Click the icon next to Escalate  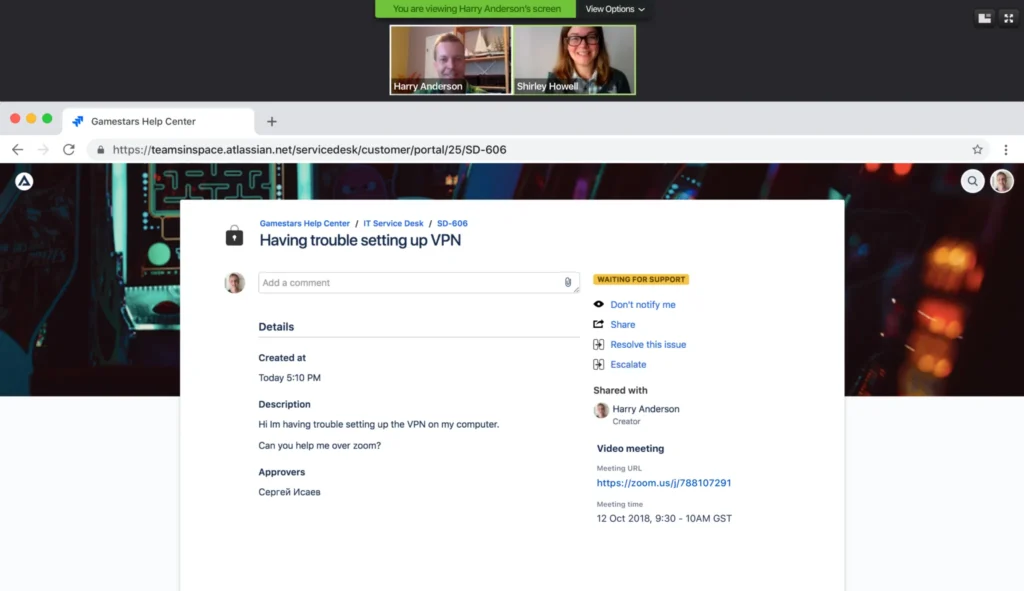(598, 364)
